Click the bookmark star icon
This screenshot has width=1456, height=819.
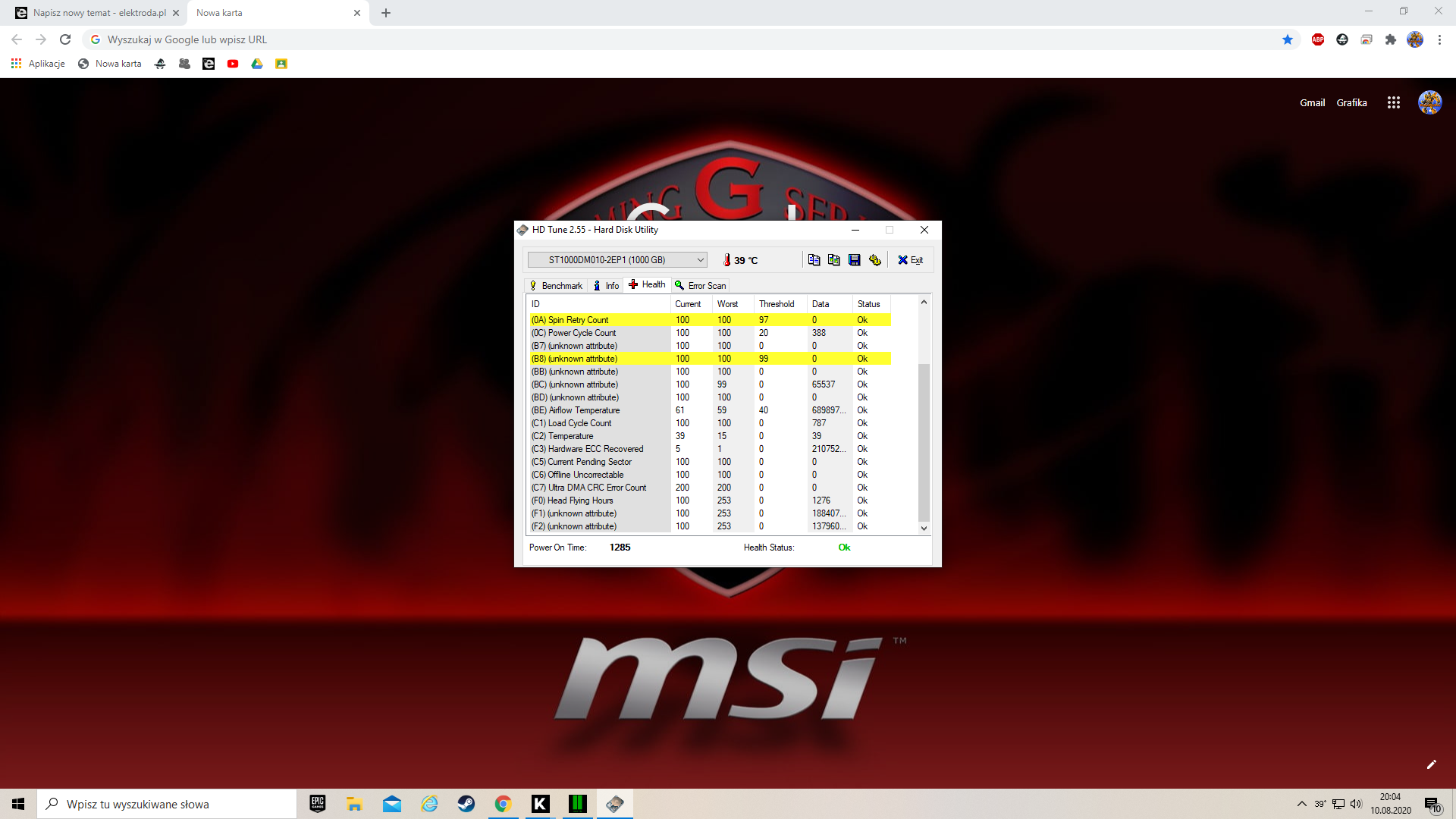click(x=1288, y=39)
